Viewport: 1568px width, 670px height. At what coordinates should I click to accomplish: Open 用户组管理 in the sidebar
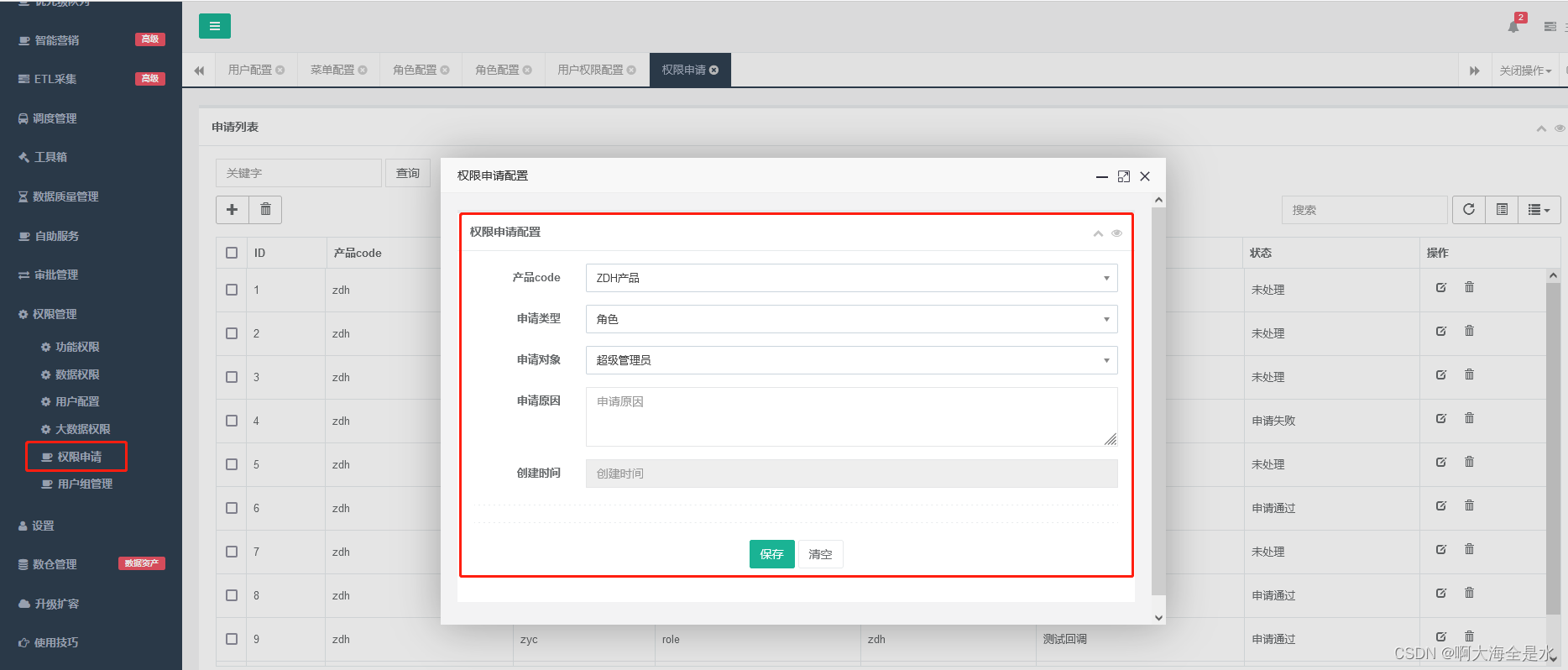coord(85,484)
